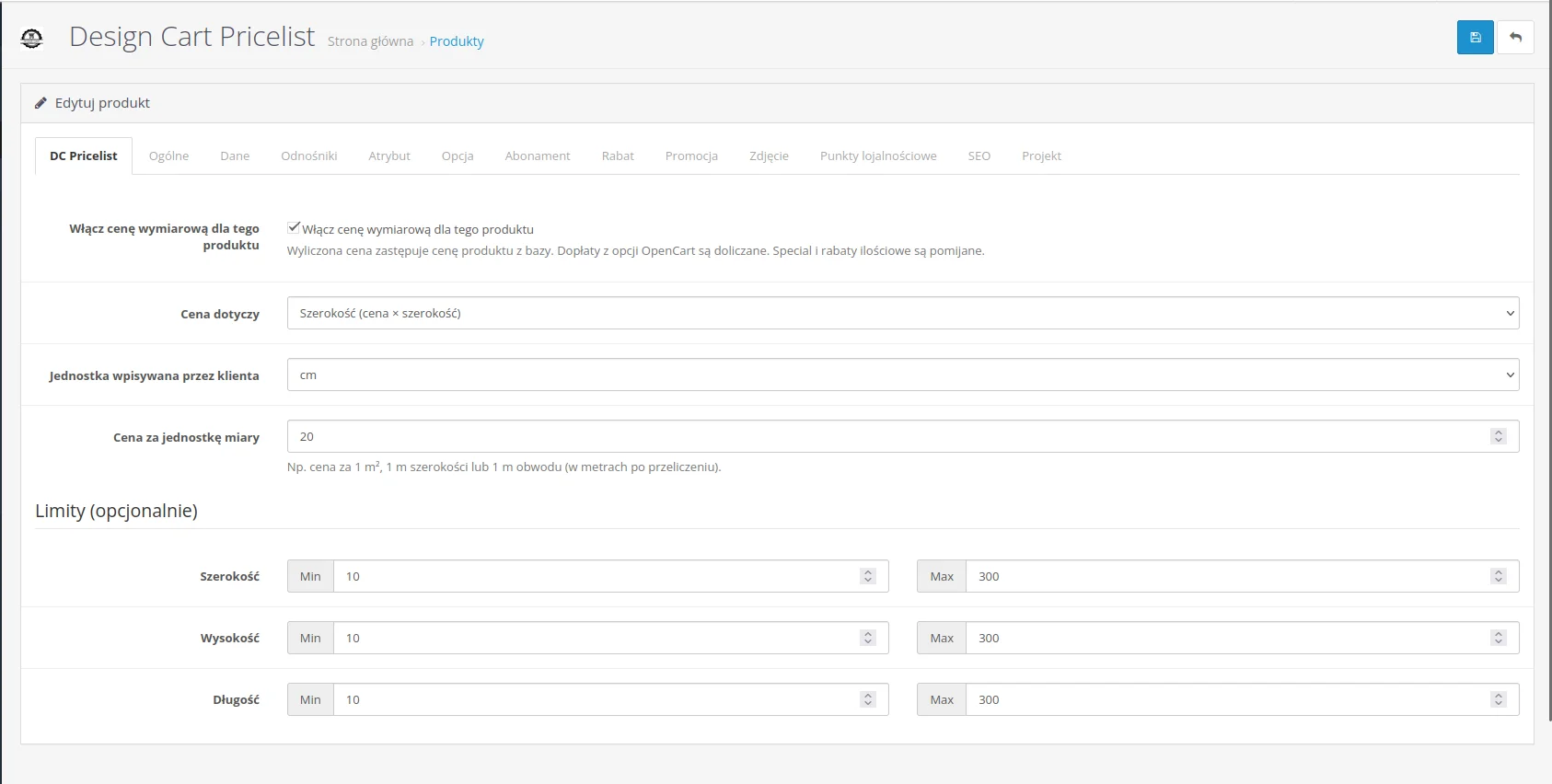Click the Wysokość Min input field
This screenshot has width=1552, height=784.
[611, 638]
